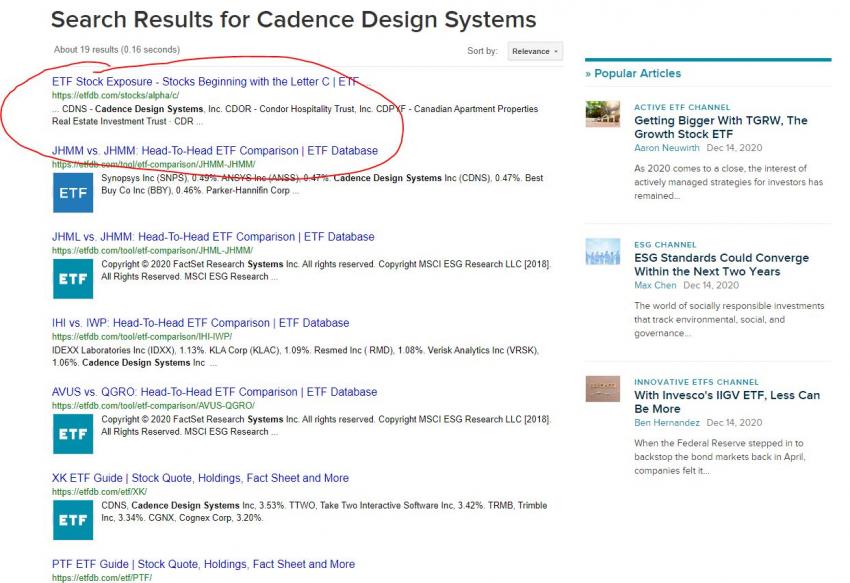This screenshot has height=583, width=850.
Task: Open the PTF ETF Guide result
Action: point(203,564)
